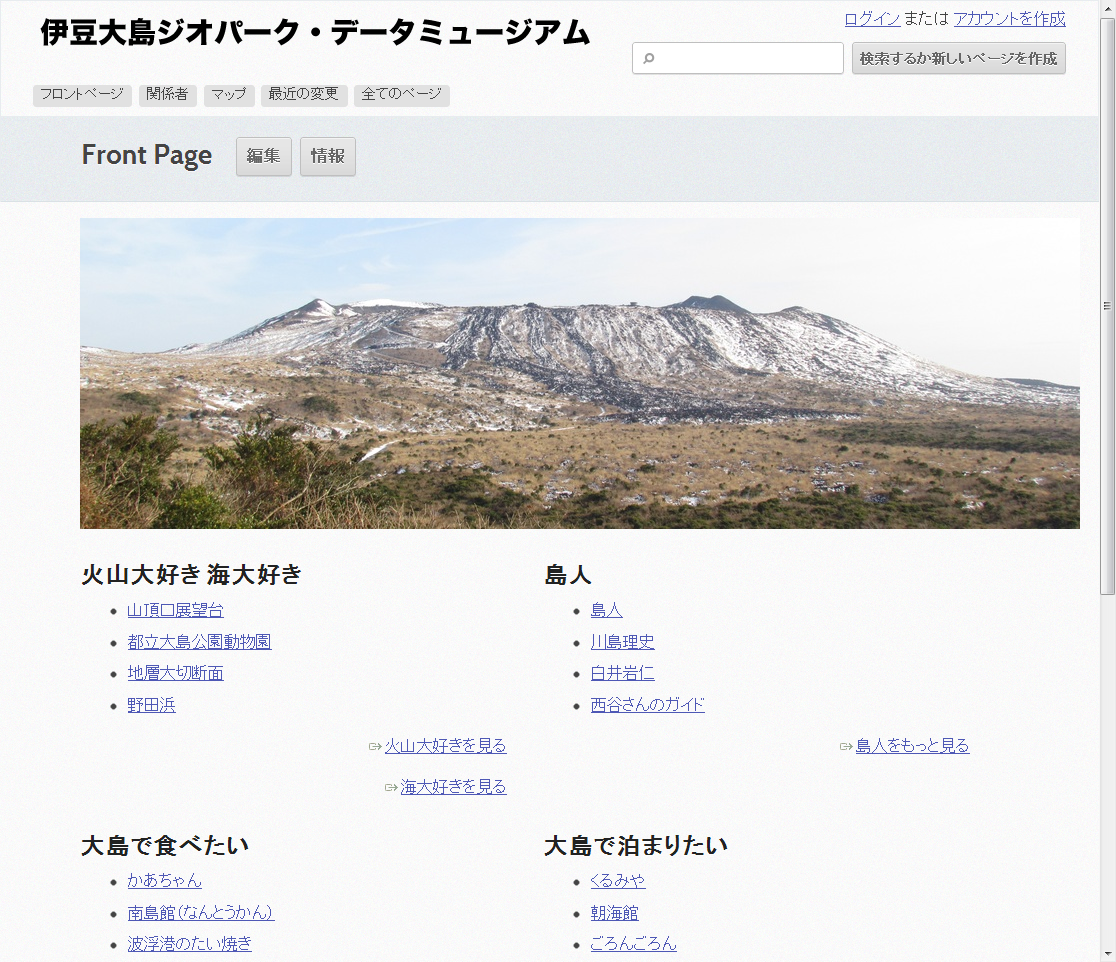Open the ごろんごろん link
The width and height of the screenshot is (1116, 962).
click(x=633, y=944)
